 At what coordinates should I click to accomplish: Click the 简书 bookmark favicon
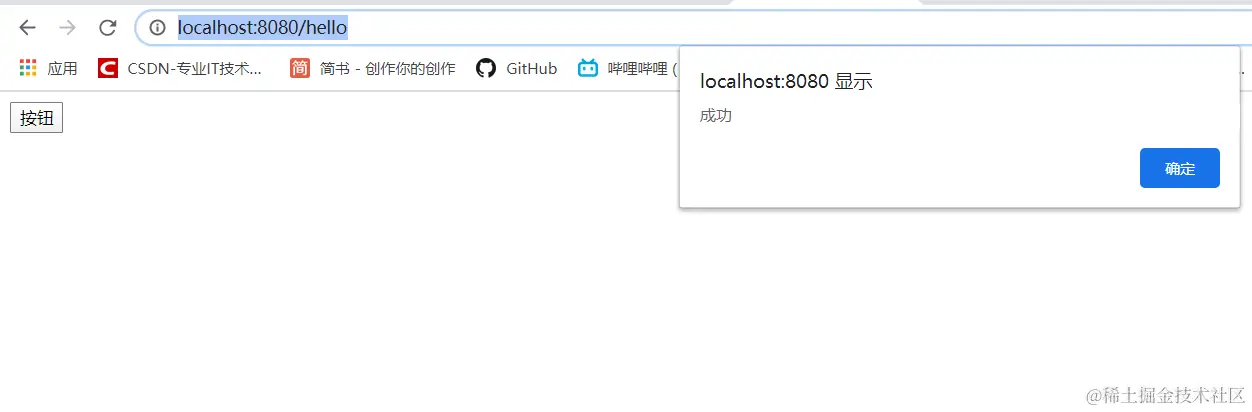click(x=300, y=68)
